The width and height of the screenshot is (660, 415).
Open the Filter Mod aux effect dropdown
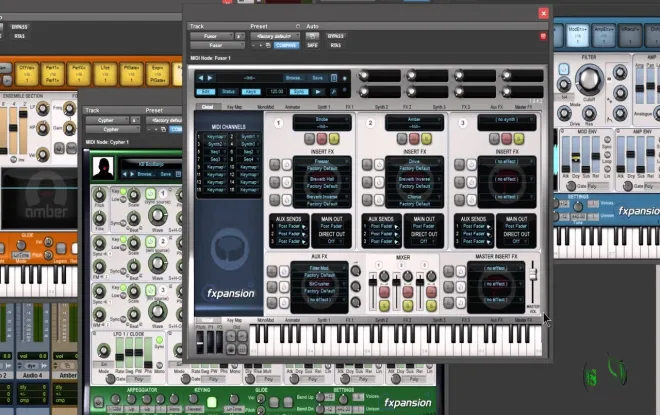(319, 268)
